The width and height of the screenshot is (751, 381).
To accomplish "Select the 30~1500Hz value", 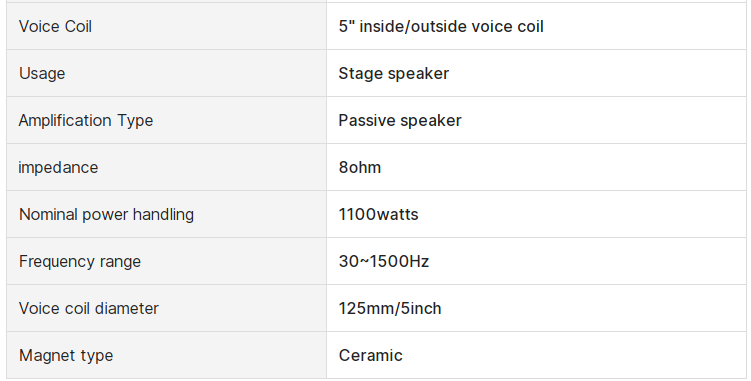I will coord(384,261).
